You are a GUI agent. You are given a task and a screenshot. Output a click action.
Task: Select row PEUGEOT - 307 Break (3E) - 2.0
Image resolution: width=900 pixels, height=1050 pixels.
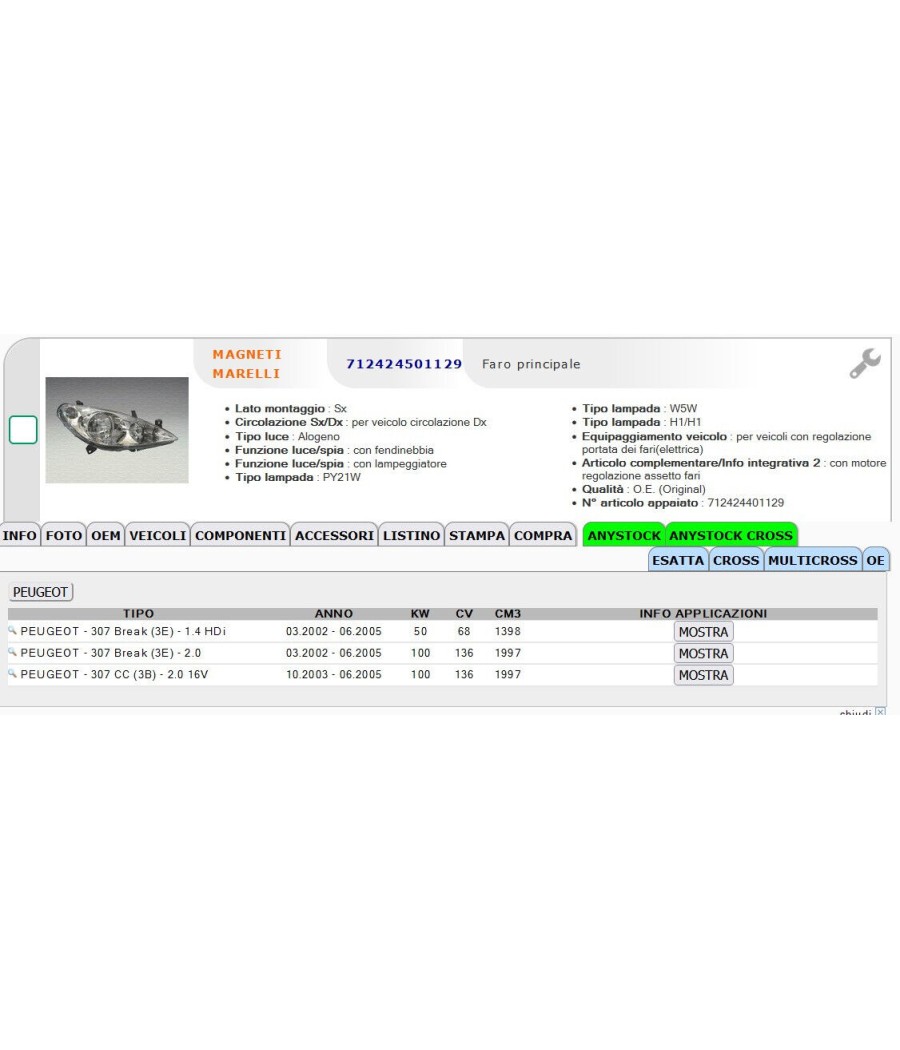point(442,653)
